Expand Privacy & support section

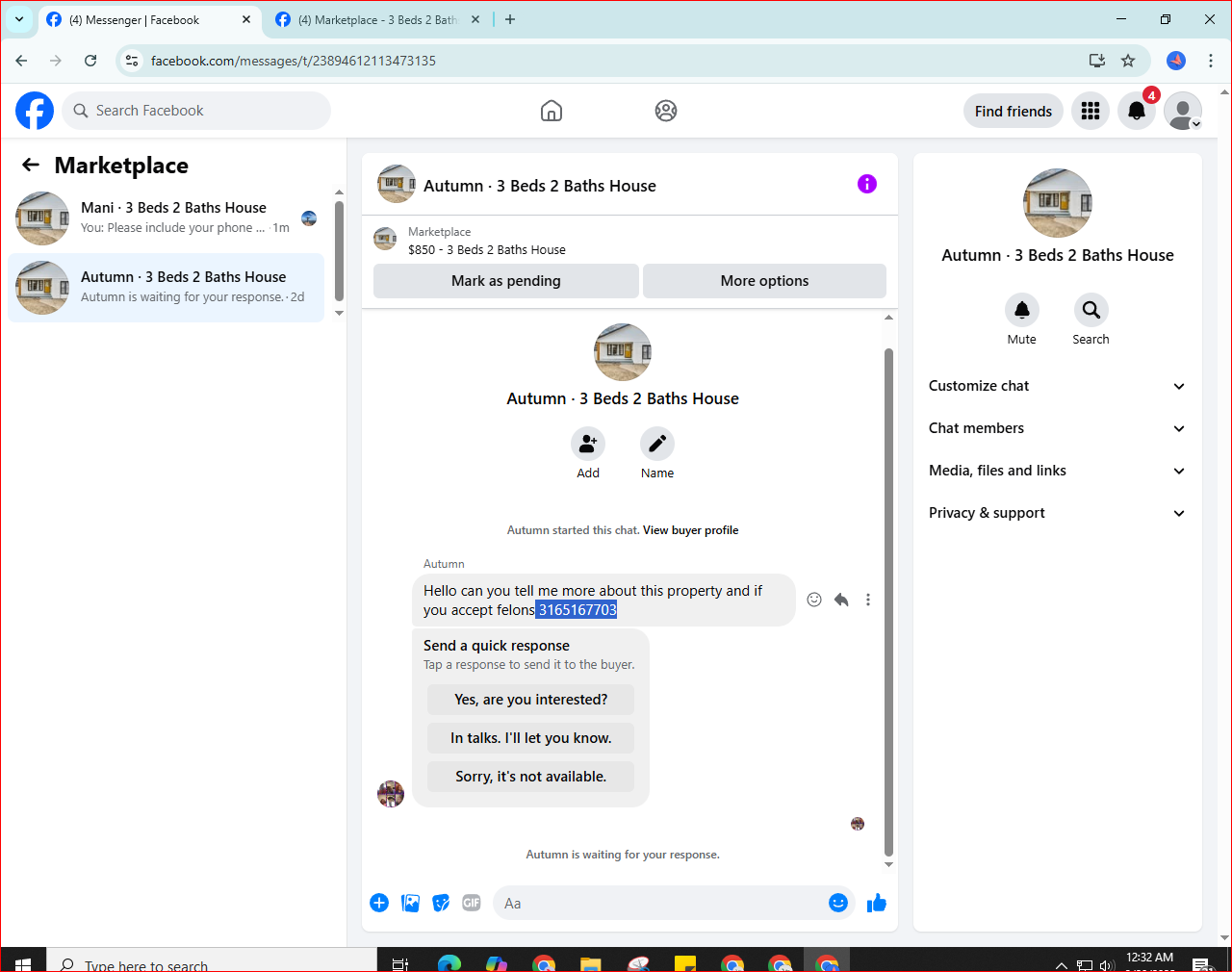point(1057,513)
